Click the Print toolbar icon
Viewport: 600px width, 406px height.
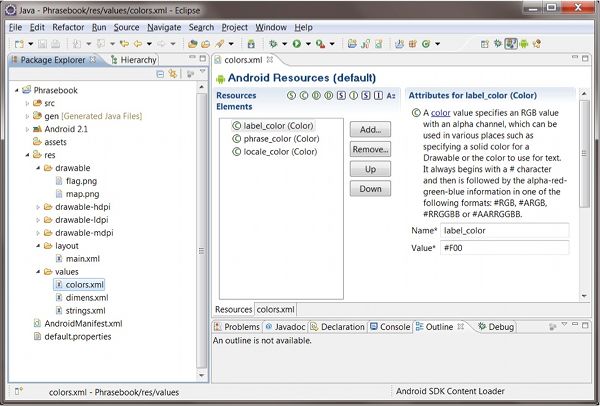(x=55, y=44)
